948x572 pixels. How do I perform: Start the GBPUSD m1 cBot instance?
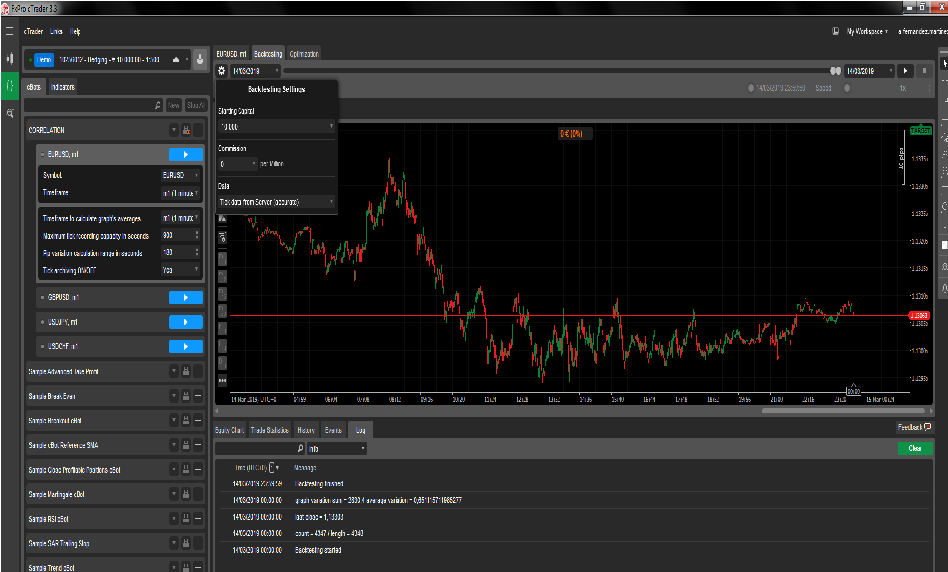click(185, 297)
